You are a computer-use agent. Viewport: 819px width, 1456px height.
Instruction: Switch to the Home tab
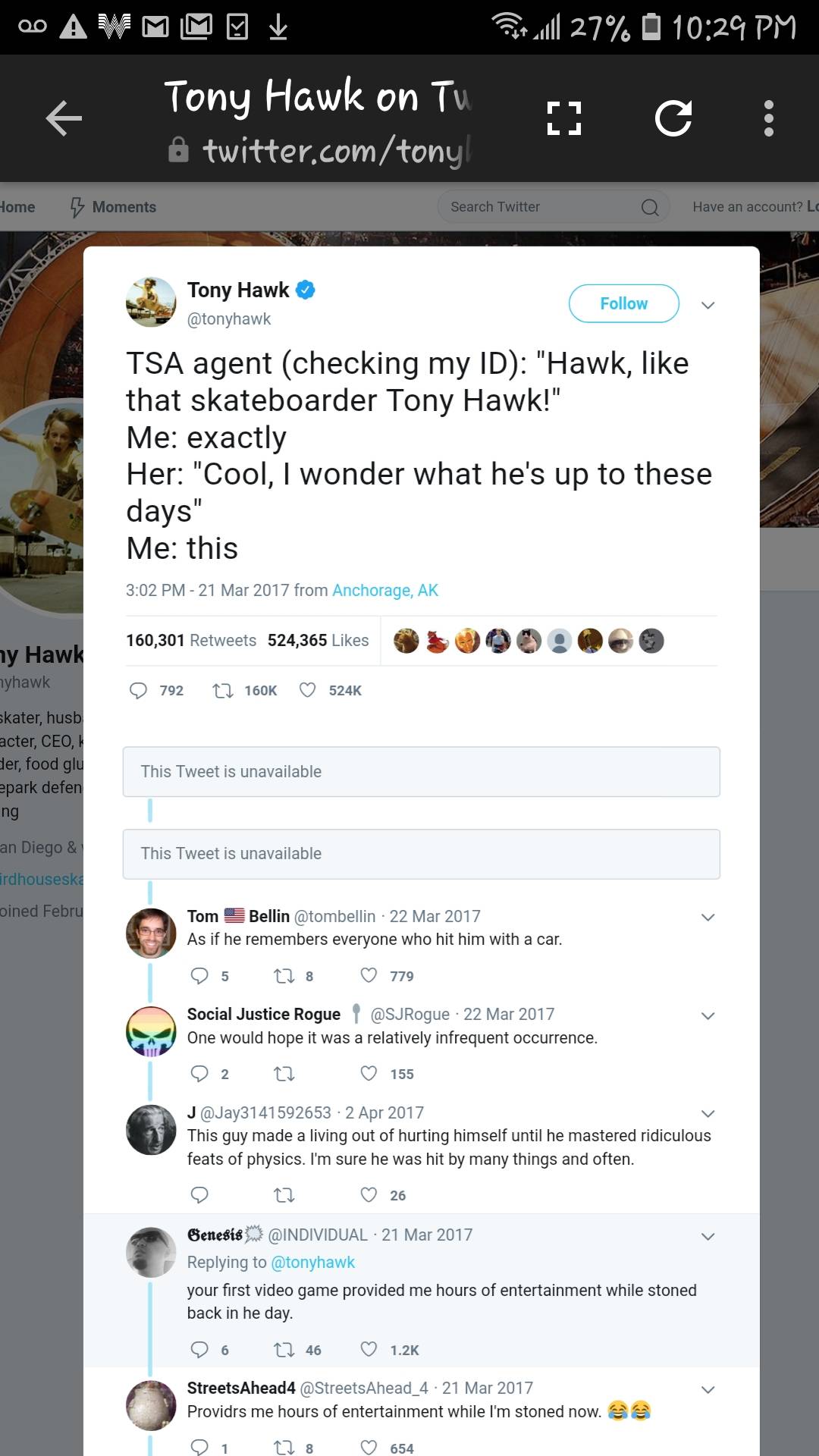17,206
